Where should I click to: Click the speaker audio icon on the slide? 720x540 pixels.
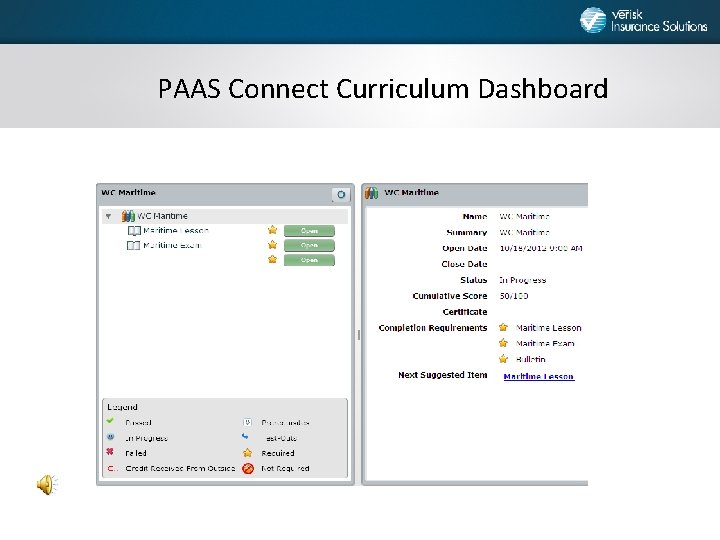47,484
